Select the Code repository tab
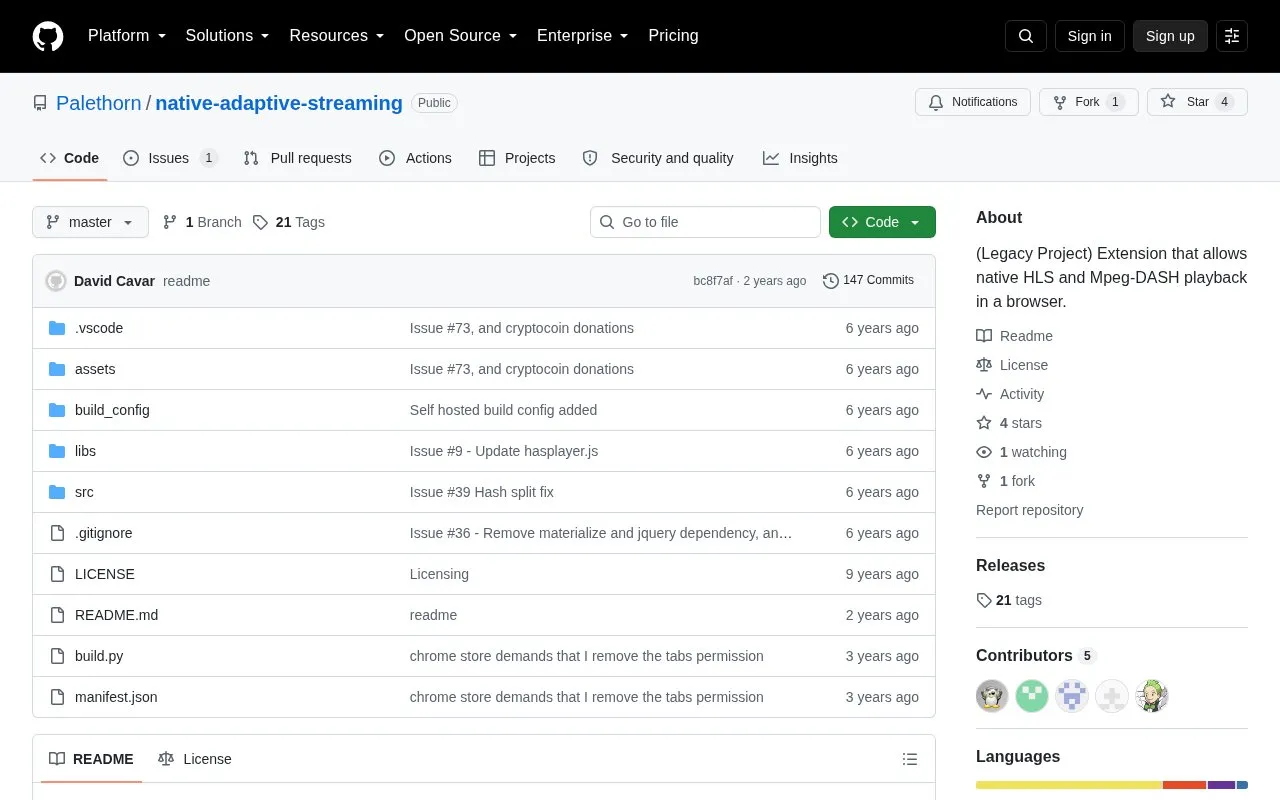The height and width of the screenshot is (800, 1280). pos(69,158)
